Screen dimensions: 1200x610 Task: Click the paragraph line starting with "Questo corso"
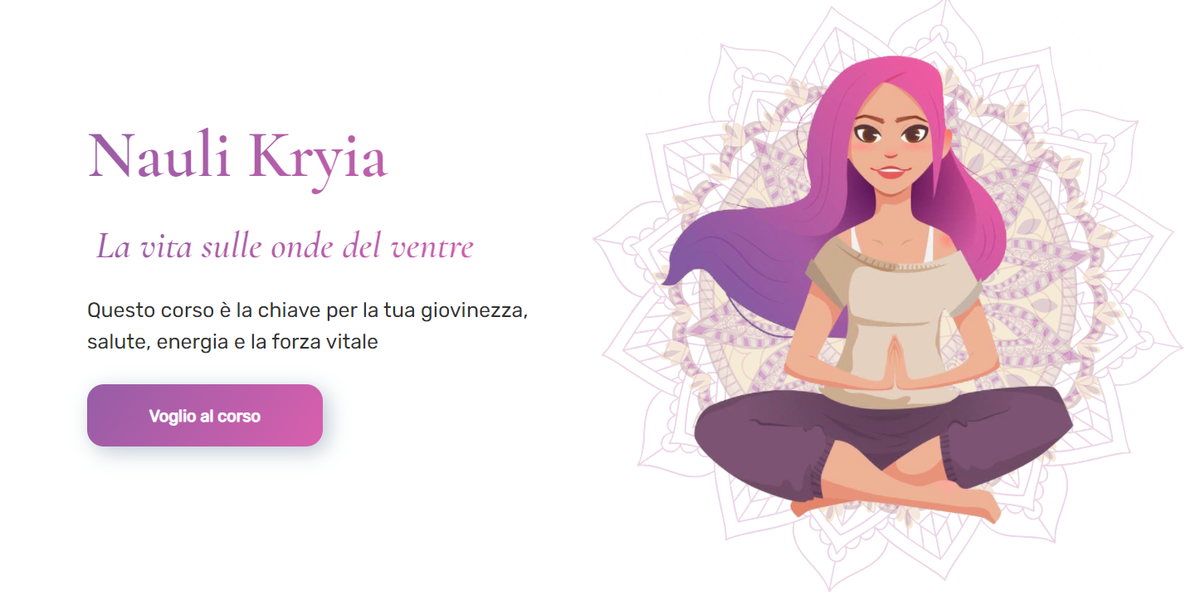tap(307, 309)
